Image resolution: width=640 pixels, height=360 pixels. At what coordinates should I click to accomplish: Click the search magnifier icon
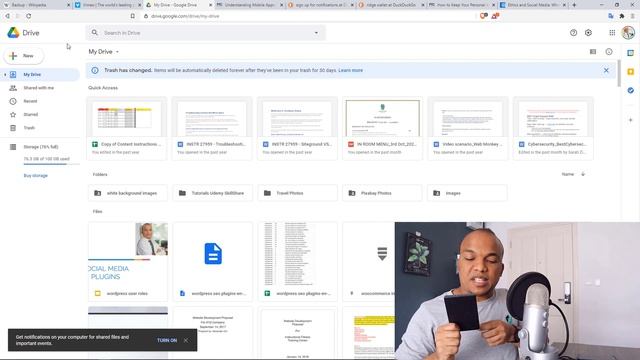click(95, 33)
